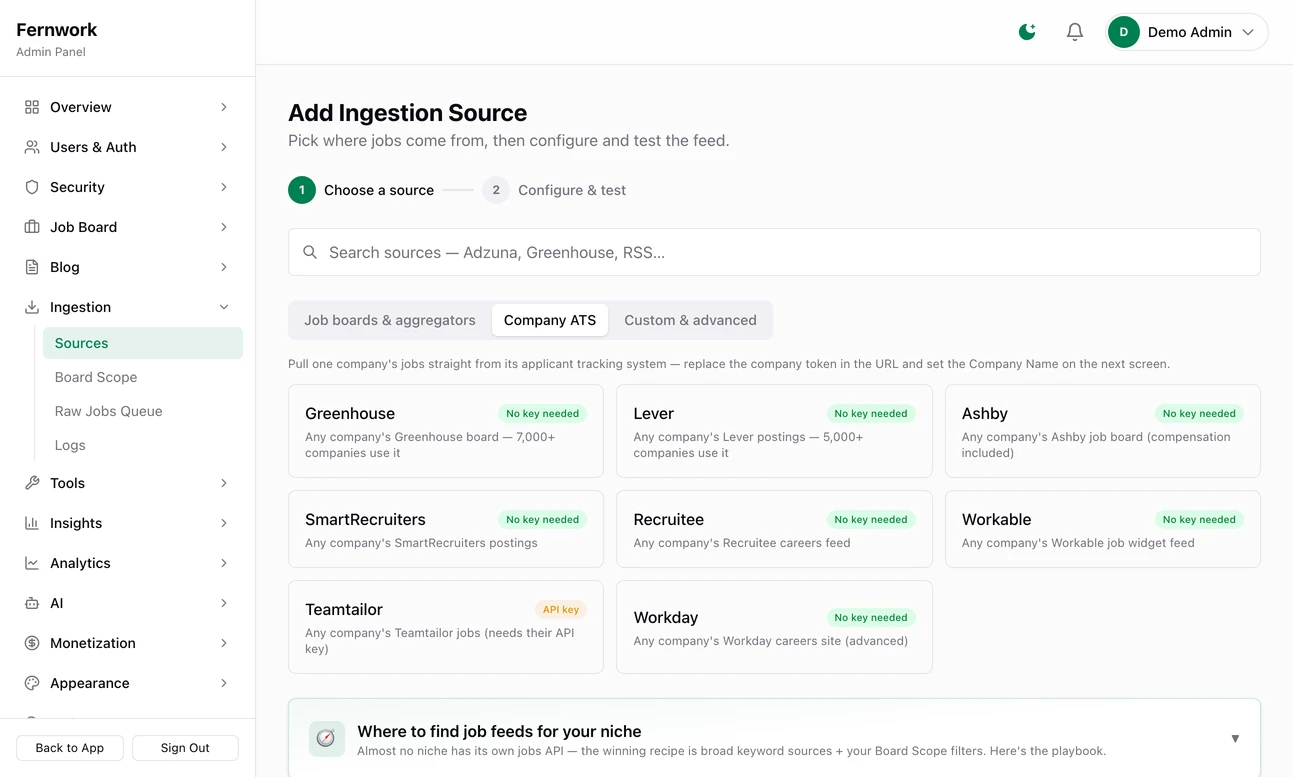Open notifications bell
Screen dimensions: 1293x777
tap(1075, 32)
